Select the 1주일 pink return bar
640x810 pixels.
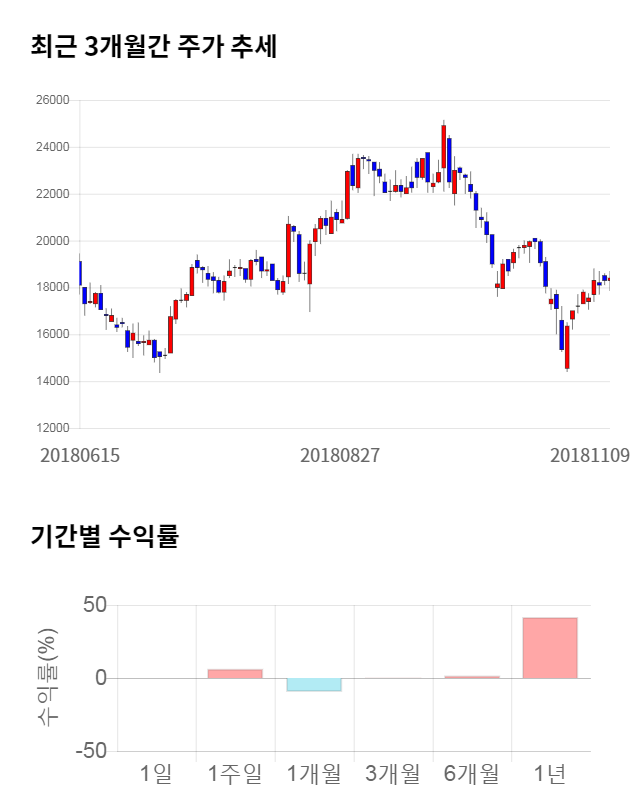click(235, 674)
